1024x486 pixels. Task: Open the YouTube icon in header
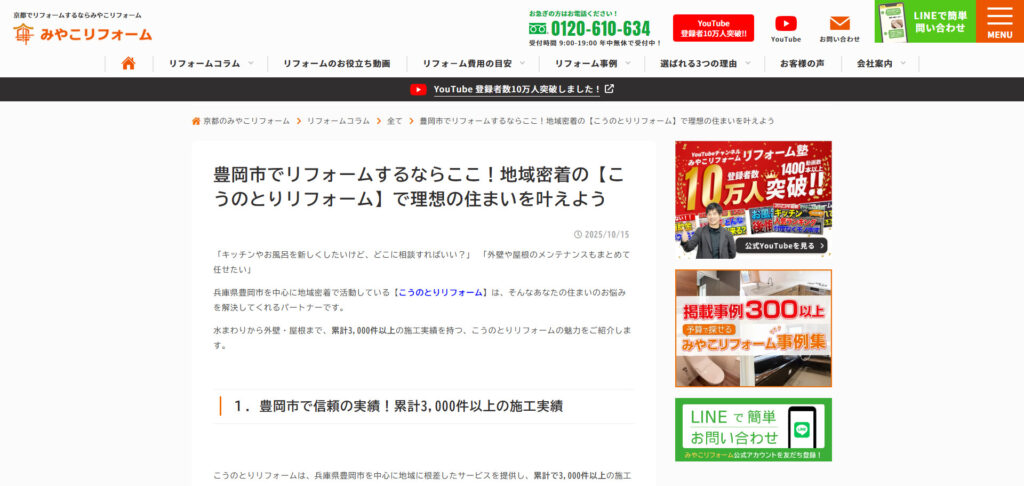[x=786, y=24]
